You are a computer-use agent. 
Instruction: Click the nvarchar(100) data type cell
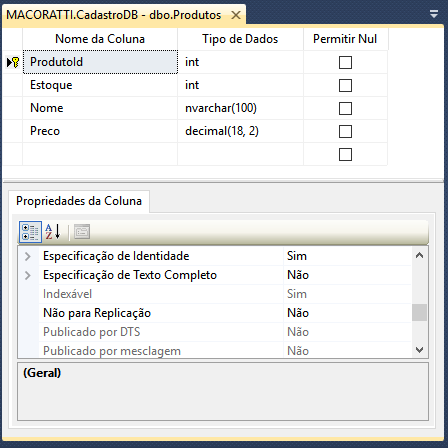[x=240, y=108]
